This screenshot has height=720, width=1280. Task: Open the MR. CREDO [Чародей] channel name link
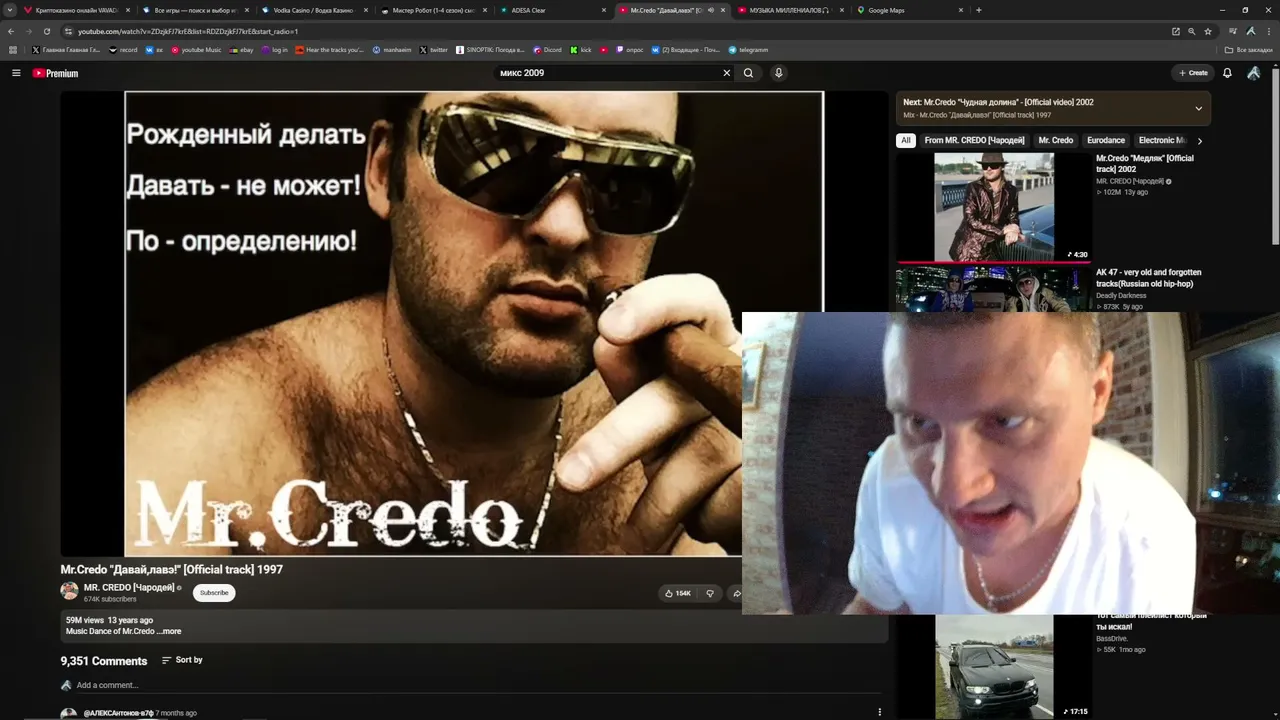129,588
